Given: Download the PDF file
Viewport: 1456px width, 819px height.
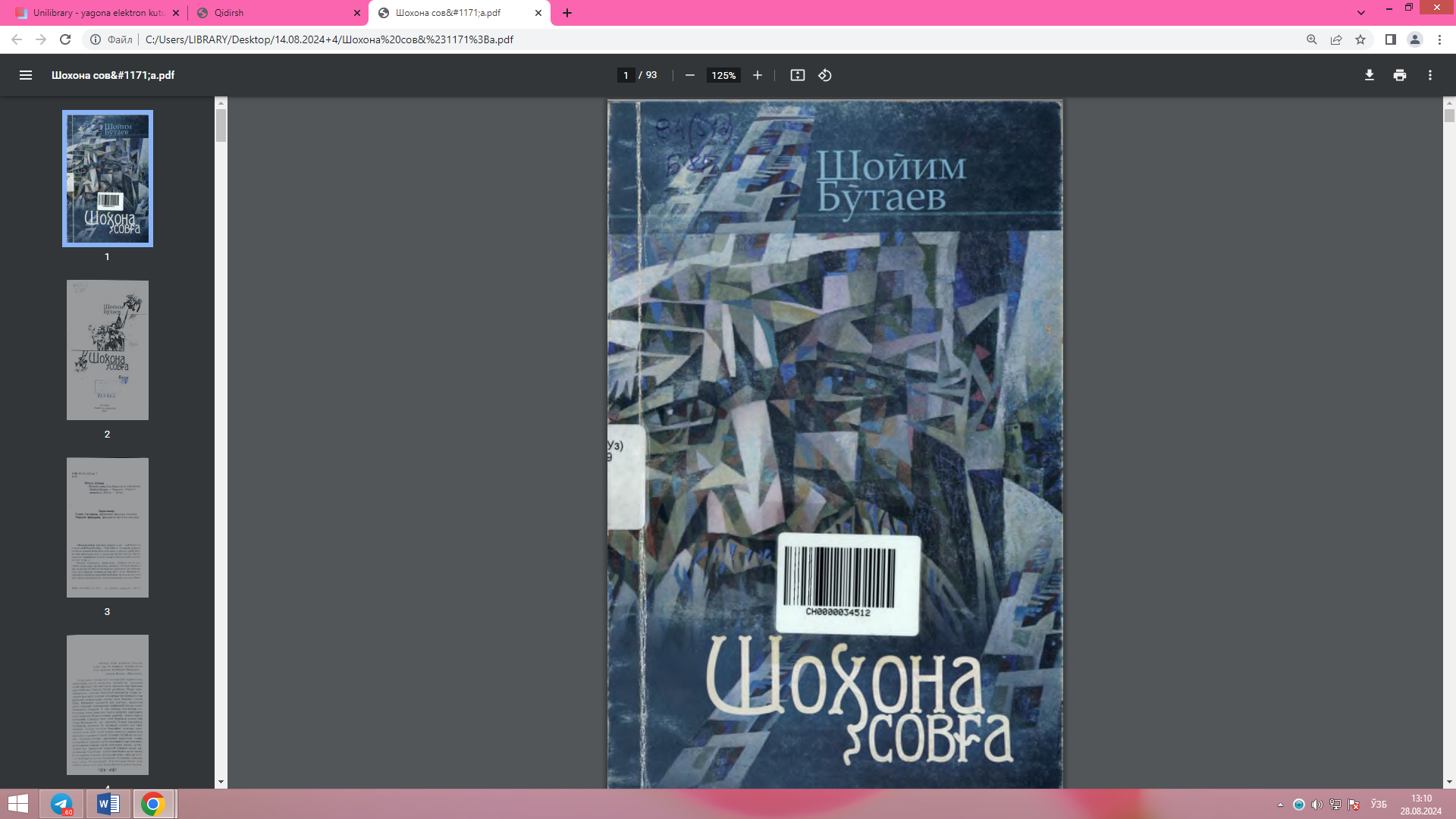Looking at the screenshot, I should (x=1369, y=75).
